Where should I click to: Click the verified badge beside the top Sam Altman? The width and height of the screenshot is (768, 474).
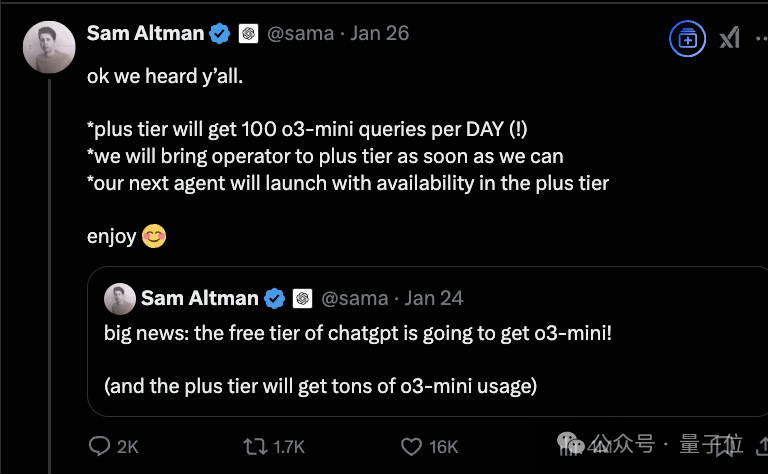[x=219, y=34]
